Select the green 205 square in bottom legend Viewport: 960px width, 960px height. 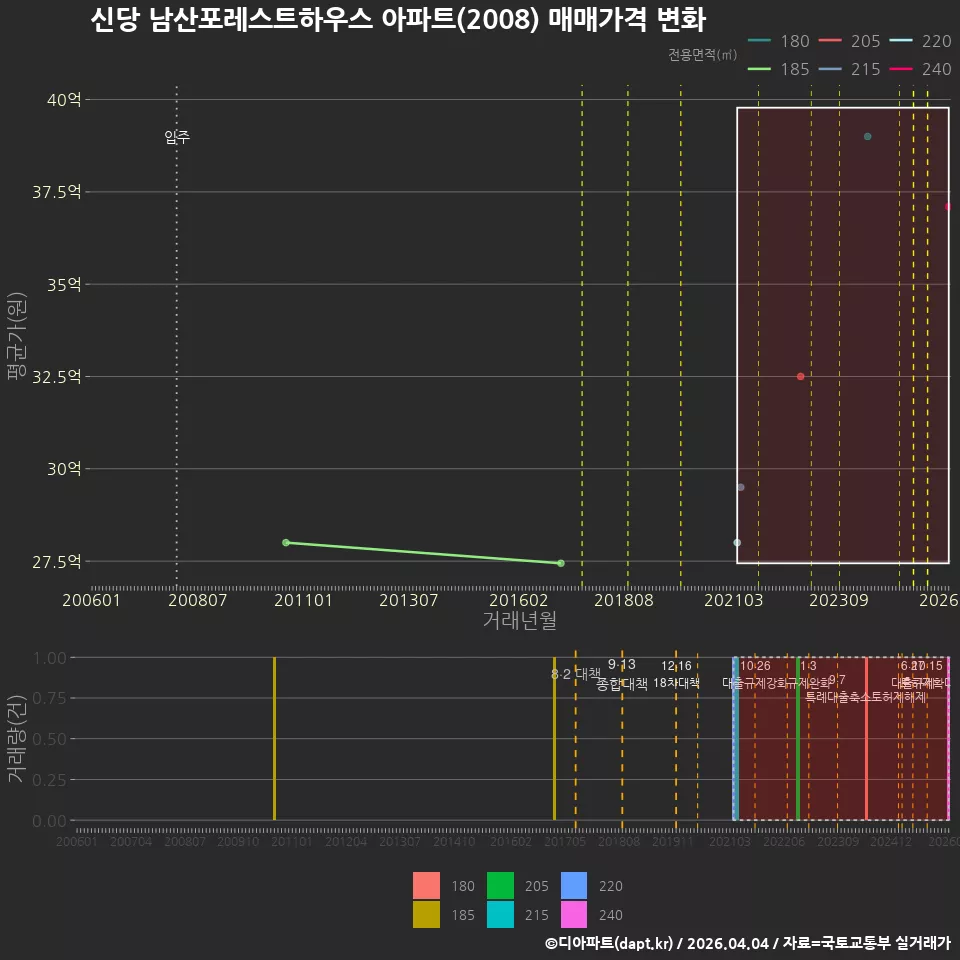pyautogui.click(x=500, y=885)
